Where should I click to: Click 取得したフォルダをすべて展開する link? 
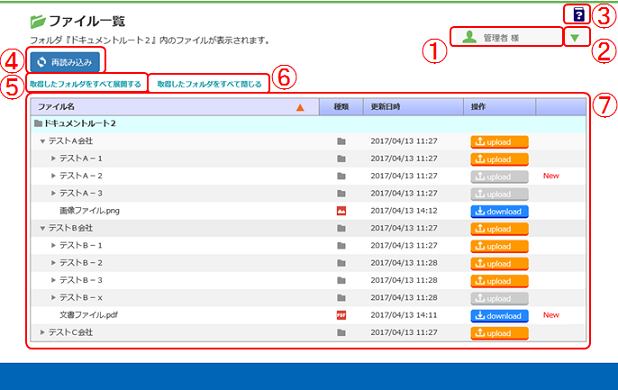coord(86,84)
